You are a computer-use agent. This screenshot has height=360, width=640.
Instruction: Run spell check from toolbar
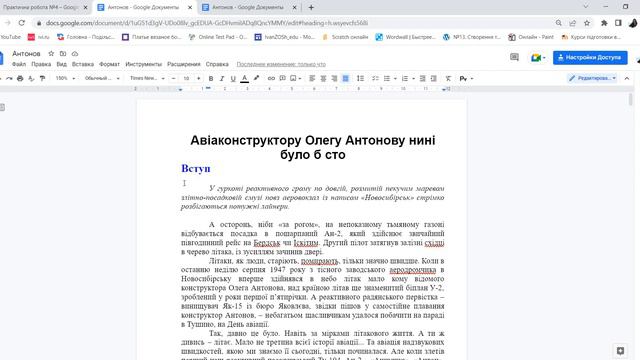point(31,78)
